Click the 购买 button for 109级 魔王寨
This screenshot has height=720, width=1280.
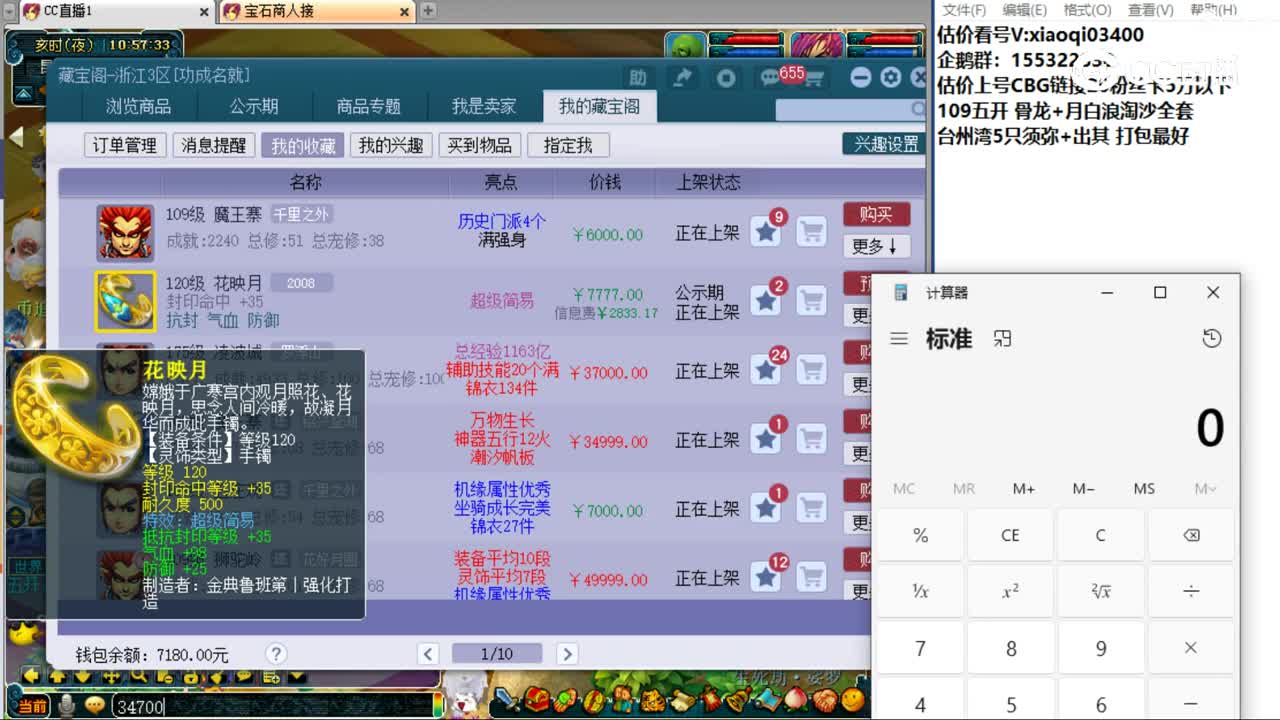(x=877, y=214)
